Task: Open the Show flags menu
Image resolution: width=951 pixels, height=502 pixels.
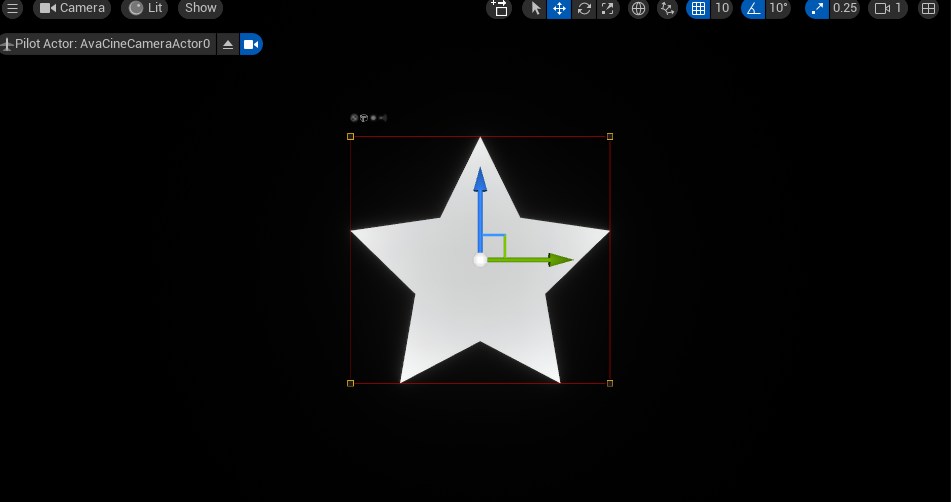Action: [x=200, y=8]
